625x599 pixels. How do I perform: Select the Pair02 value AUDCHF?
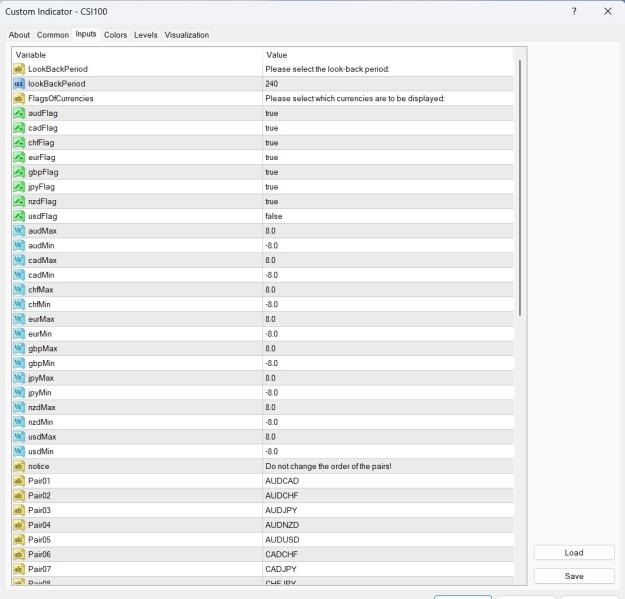click(282, 496)
